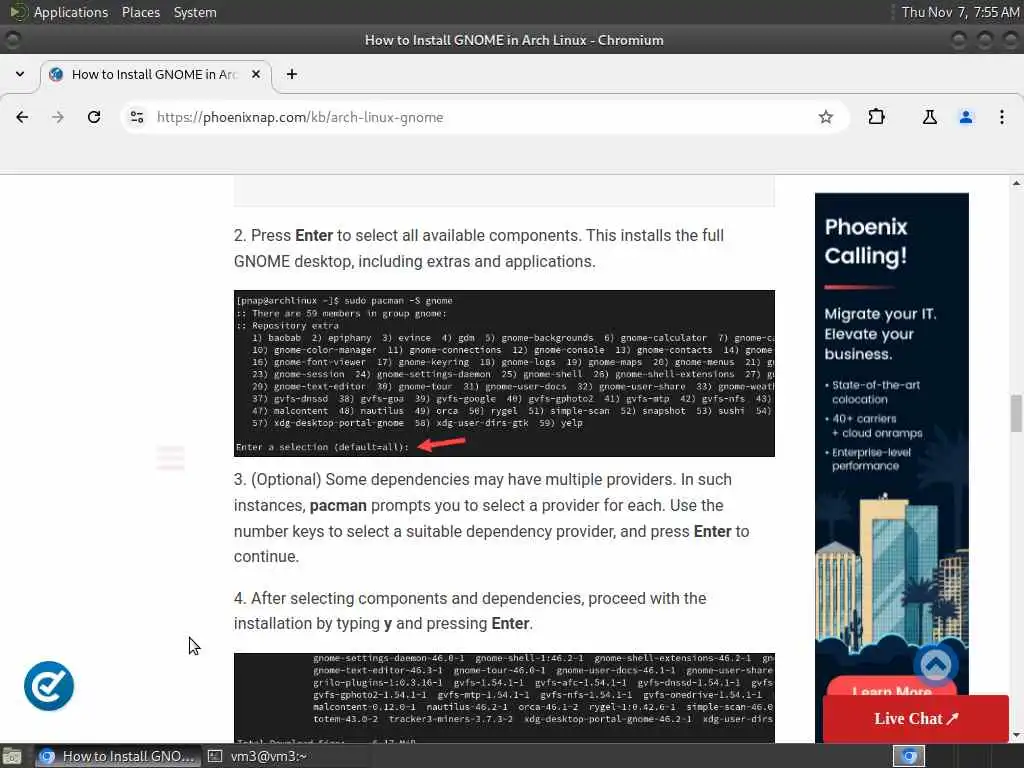1024x768 pixels.
Task: Open the Applications menu
Action: point(71,12)
